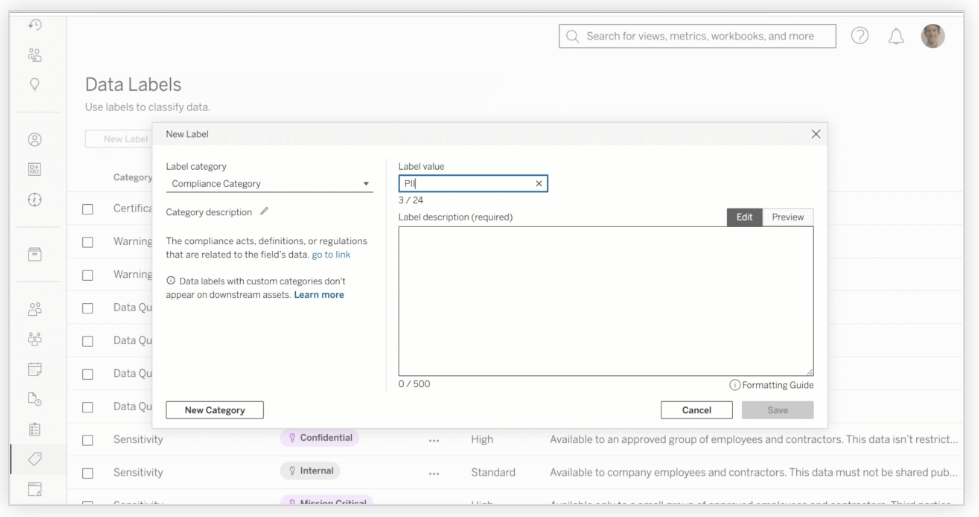Click inside the Label description text area

(605, 300)
